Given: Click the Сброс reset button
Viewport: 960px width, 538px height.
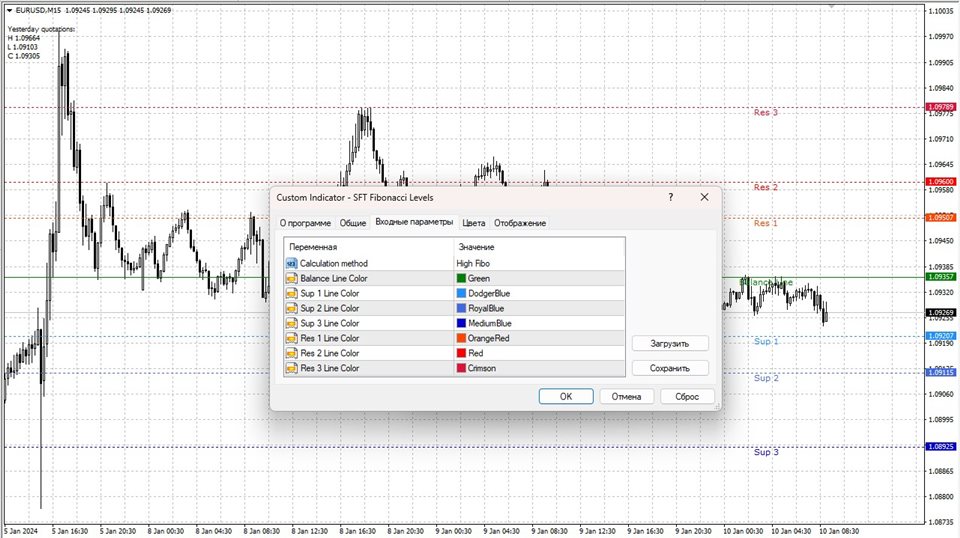Looking at the screenshot, I should 687,397.
